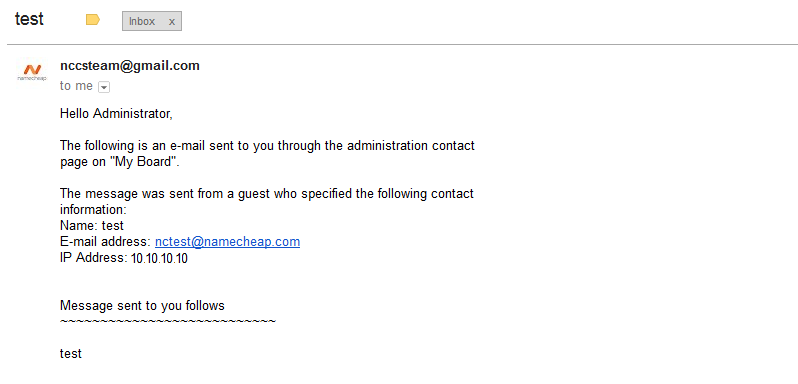Open the Namecheap sender avatar
Image resolution: width=798 pixels, height=384 pixels.
click(x=32, y=72)
